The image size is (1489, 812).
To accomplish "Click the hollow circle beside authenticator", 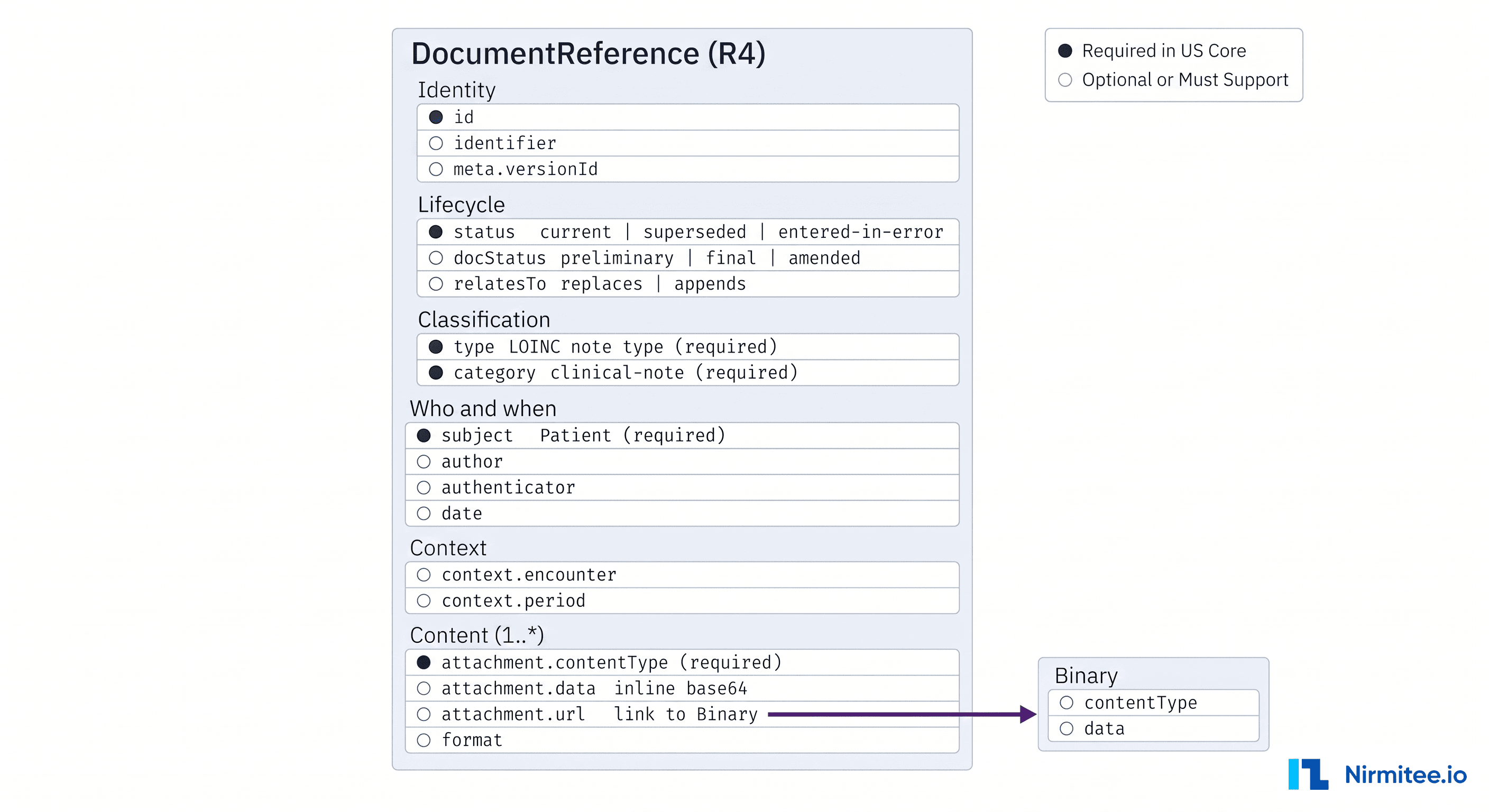I will [x=424, y=487].
